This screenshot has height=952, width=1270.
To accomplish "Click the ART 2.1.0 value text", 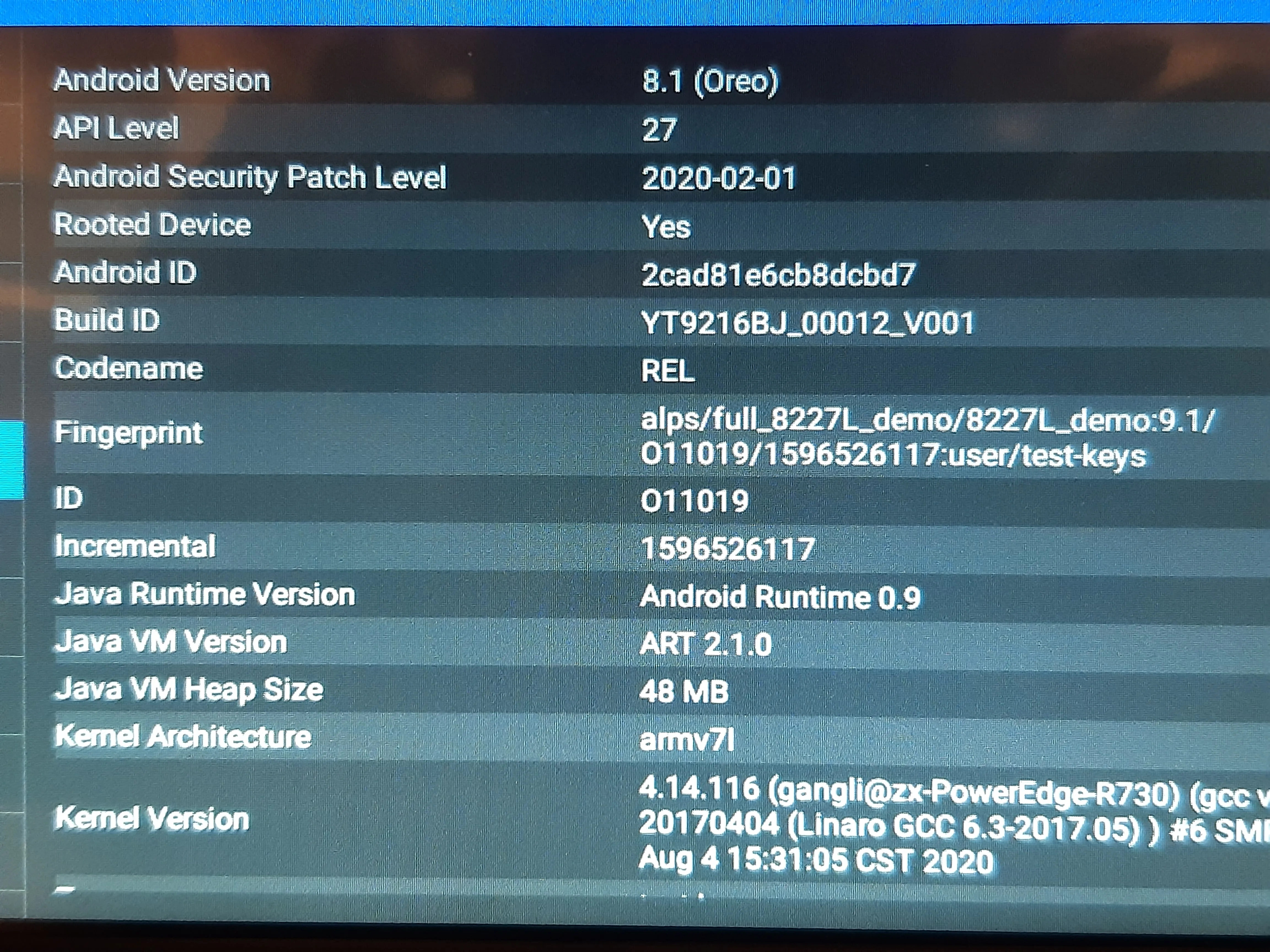I will pyautogui.click(x=706, y=644).
